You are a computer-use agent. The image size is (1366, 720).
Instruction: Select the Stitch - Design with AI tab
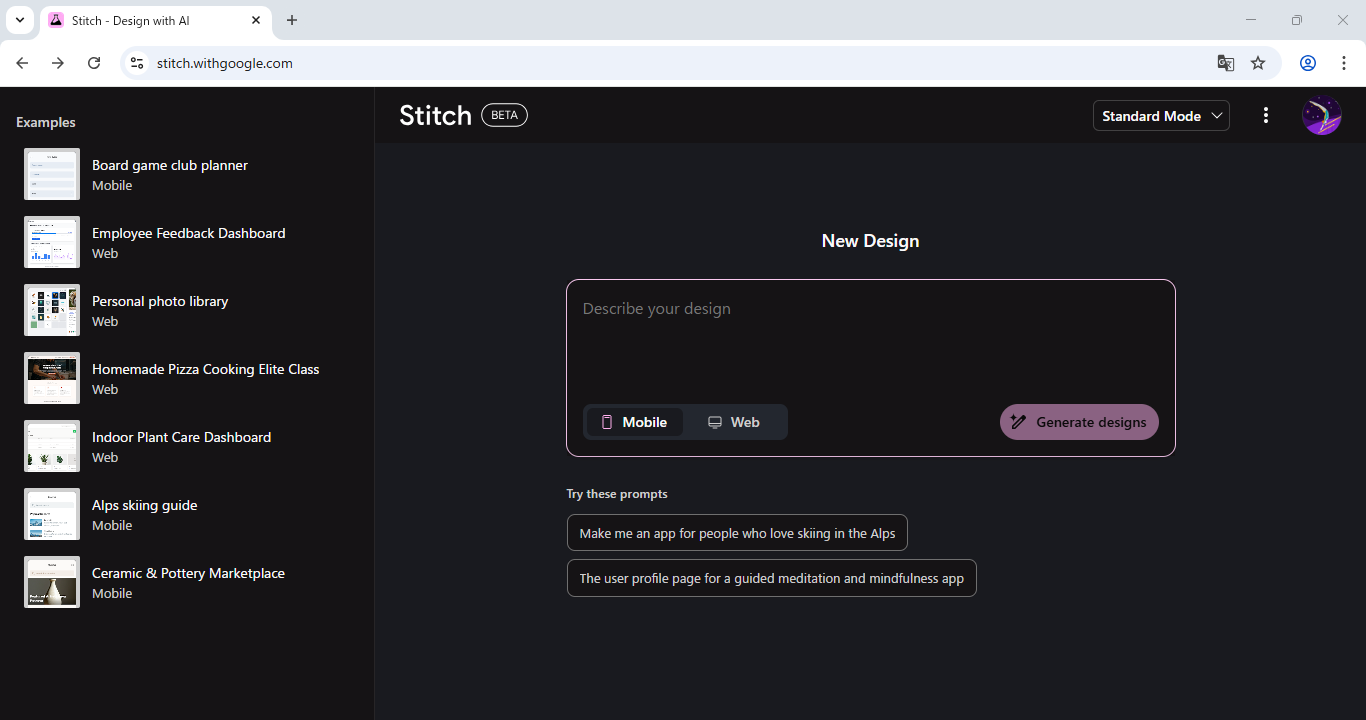click(x=155, y=21)
